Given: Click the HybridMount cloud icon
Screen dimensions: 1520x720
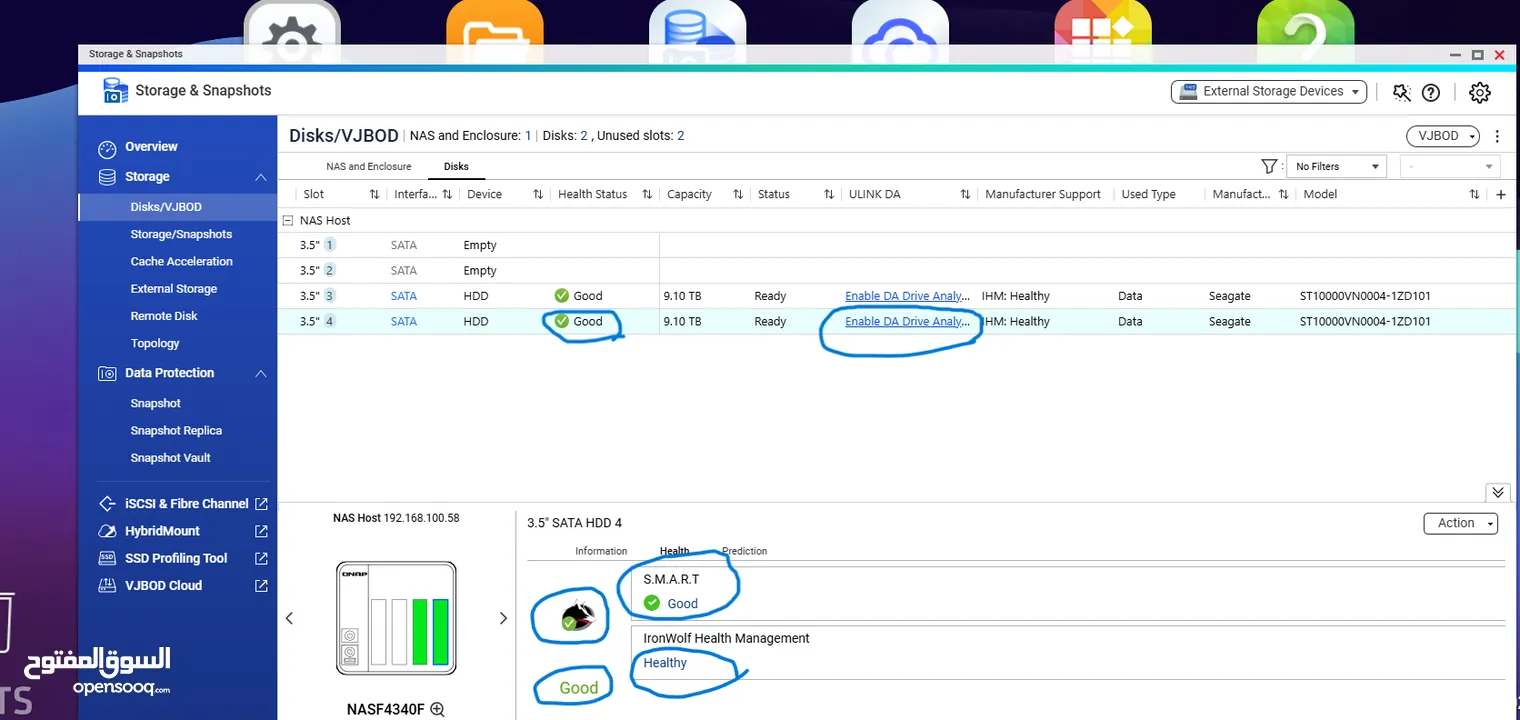Looking at the screenshot, I should (x=107, y=531).
